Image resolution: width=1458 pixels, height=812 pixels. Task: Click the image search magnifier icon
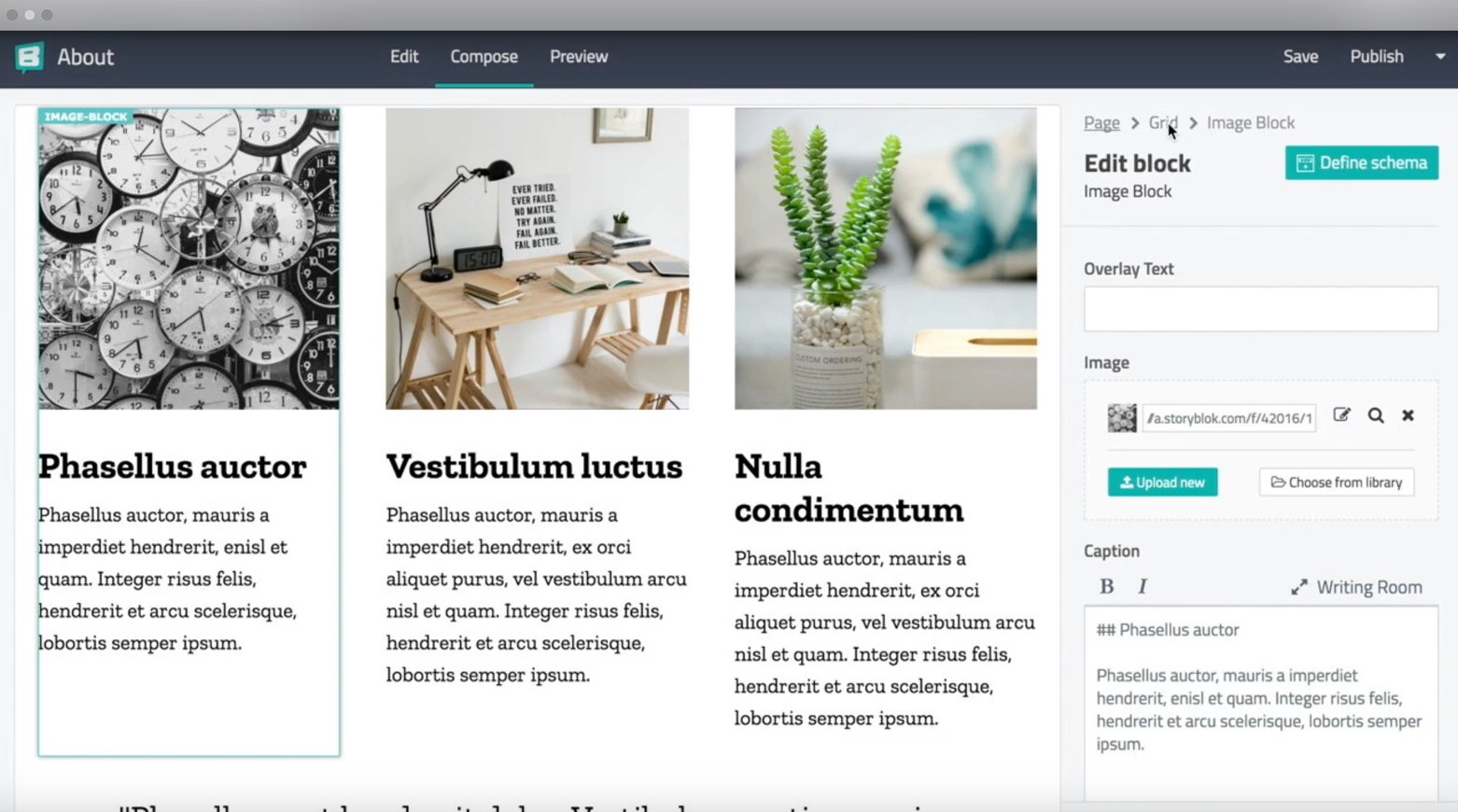tap(1376, 415)
